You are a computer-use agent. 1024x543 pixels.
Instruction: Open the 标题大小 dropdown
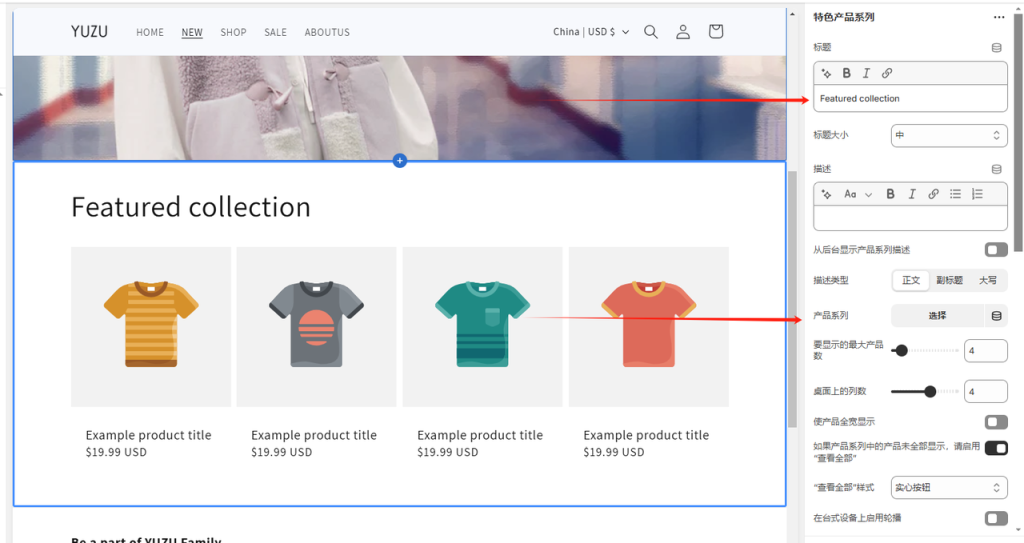coord(949,135)
